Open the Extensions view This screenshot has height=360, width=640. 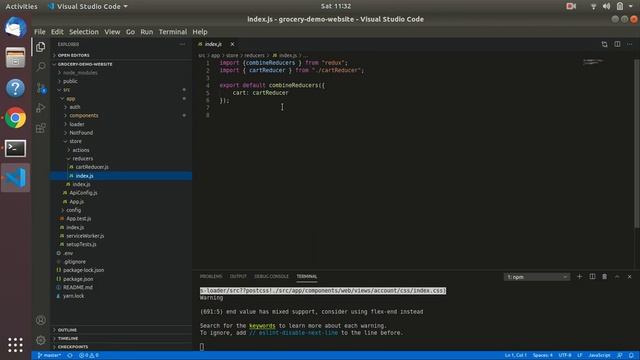[40, 128]
